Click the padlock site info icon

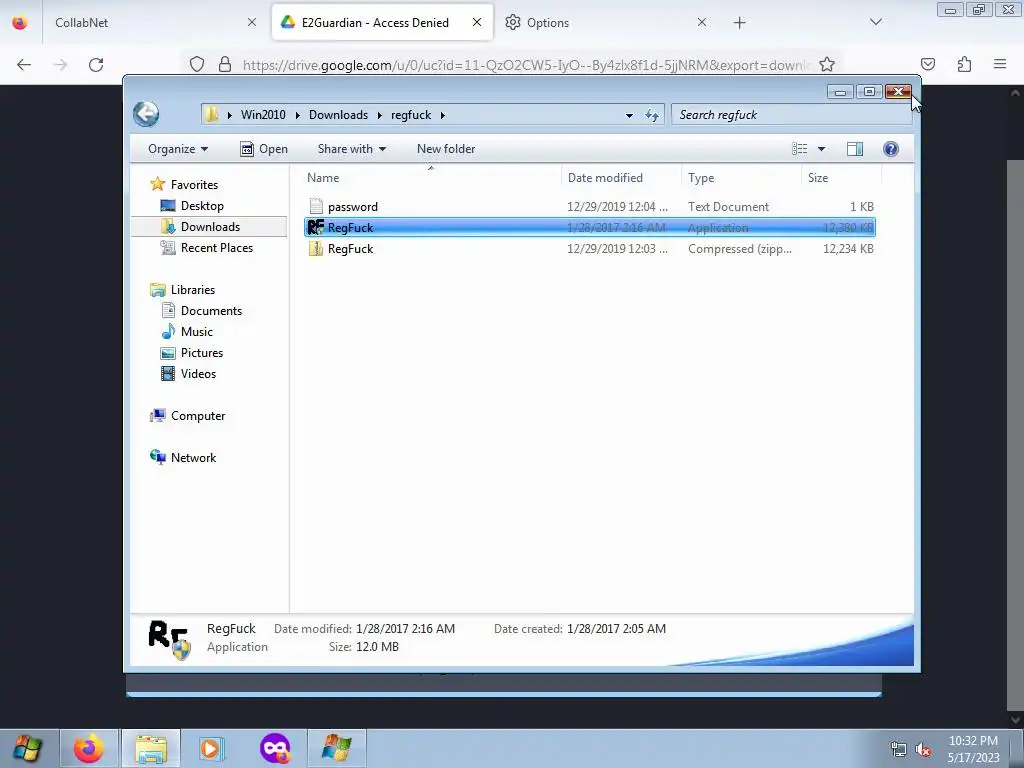(225, 65)
